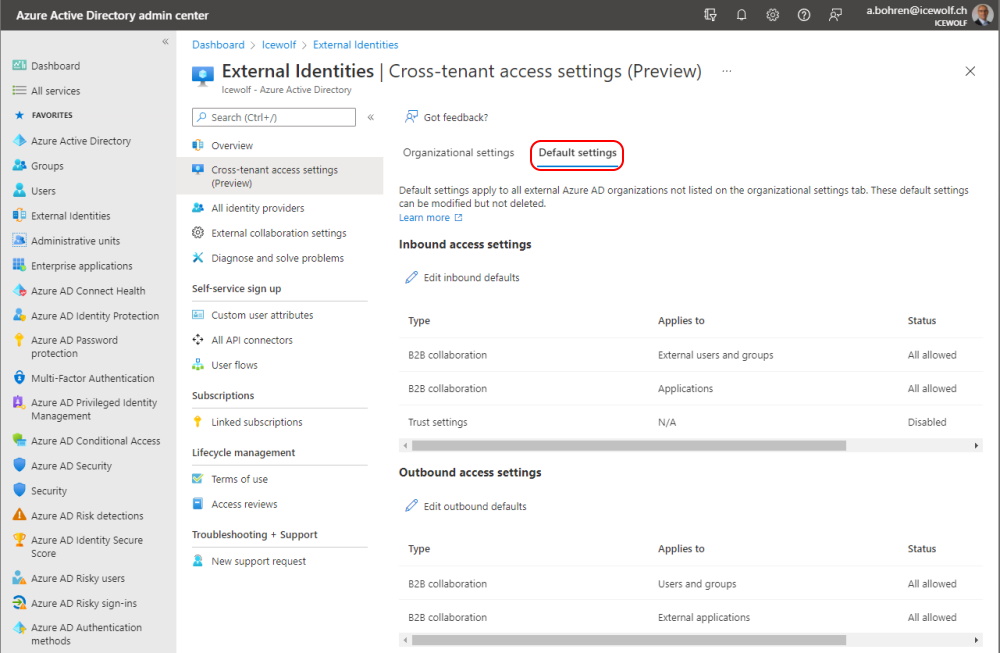Click the pencil icon for inbound defaults
1000x653 pixels.
pyautogui.click(x=411, y=277)
